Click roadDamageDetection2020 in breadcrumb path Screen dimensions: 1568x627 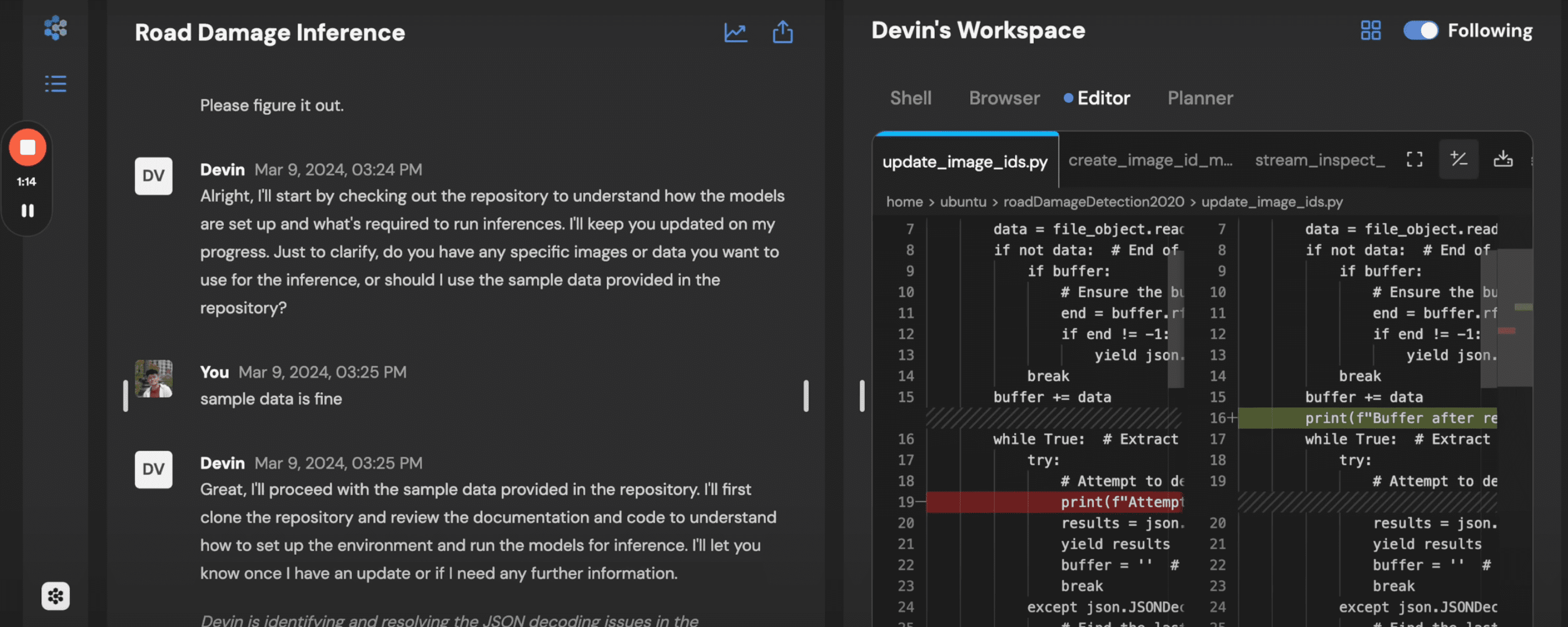click(x=1093, y=201)
